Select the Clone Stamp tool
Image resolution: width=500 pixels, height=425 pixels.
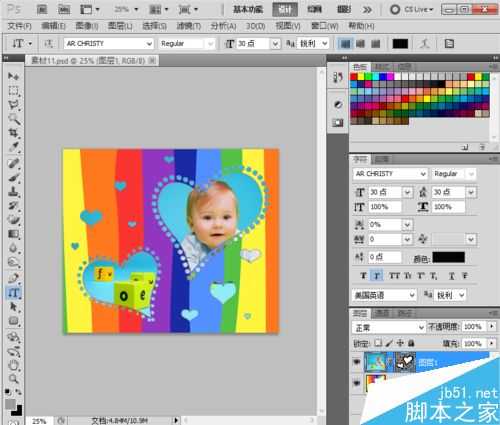13,192
